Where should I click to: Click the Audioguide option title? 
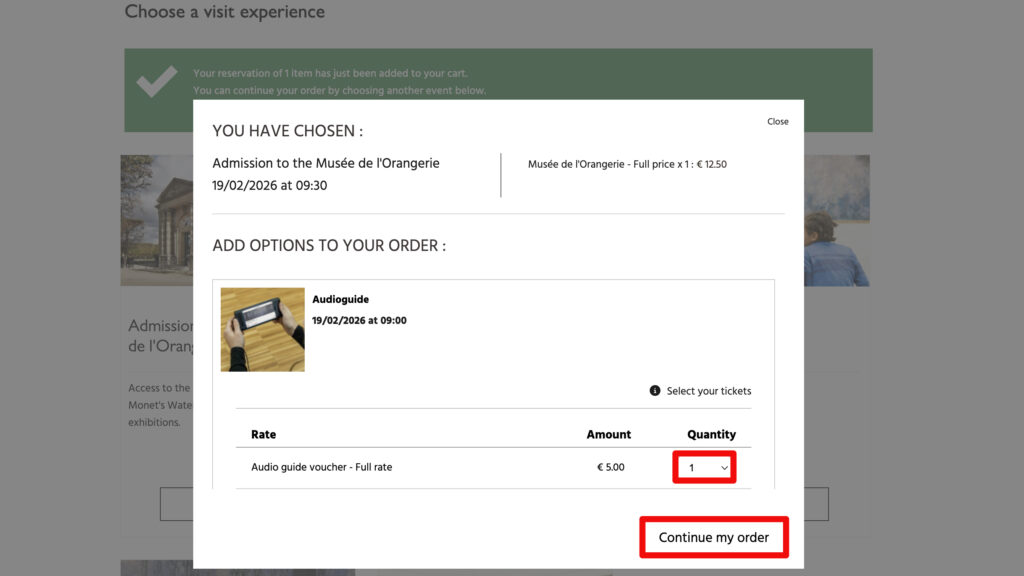tap(340, 299)
